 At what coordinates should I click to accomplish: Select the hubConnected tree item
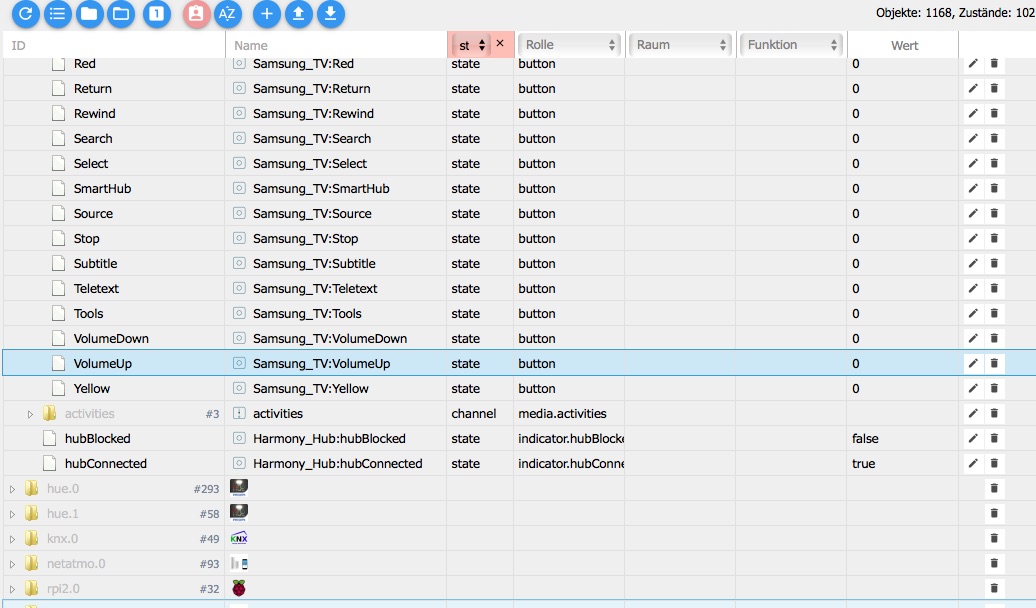[106, 463]
